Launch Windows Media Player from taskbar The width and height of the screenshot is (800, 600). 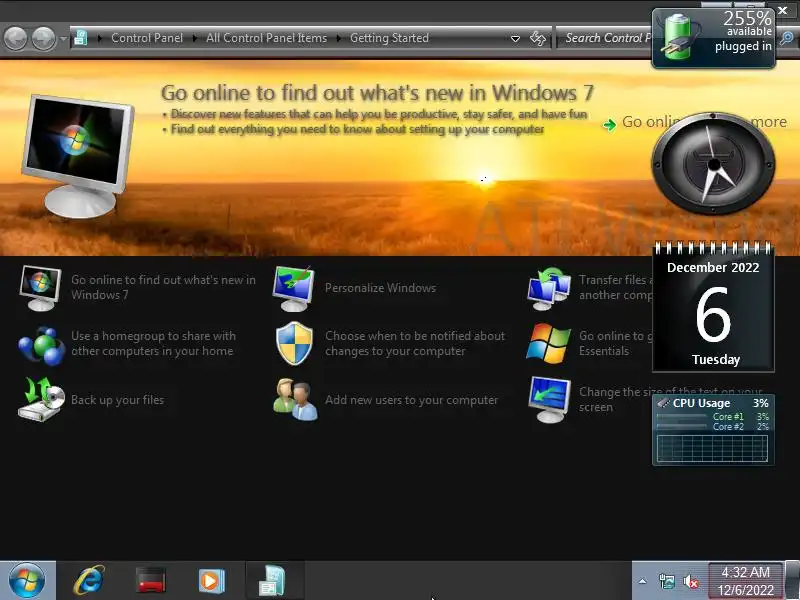point(211,581)
